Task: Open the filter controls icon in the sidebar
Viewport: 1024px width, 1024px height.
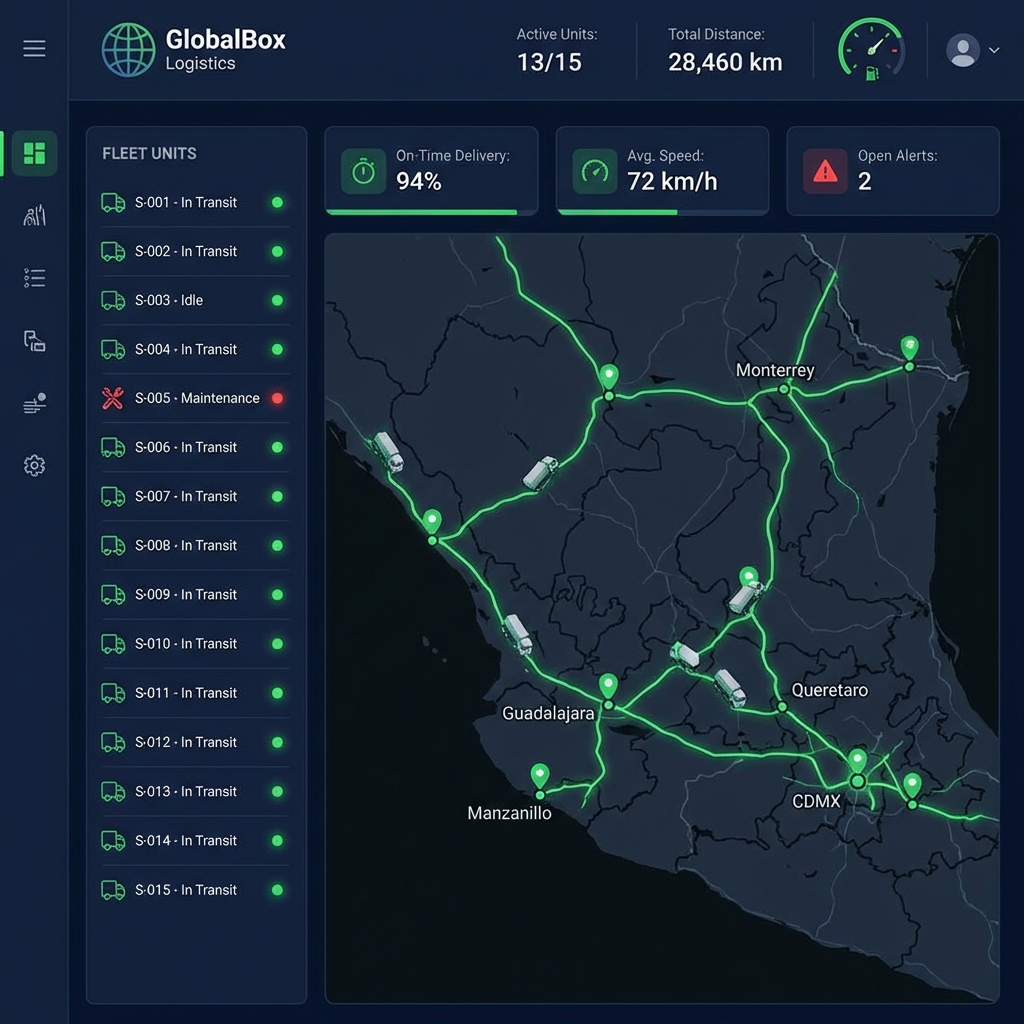Action: (34, 403)
